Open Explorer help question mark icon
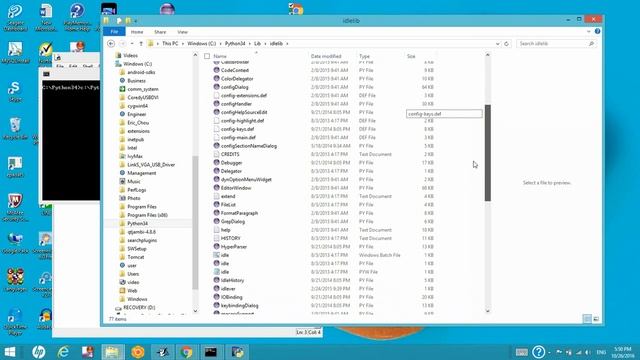This screenshot has height=360, width=640. (x=598, y=31)
